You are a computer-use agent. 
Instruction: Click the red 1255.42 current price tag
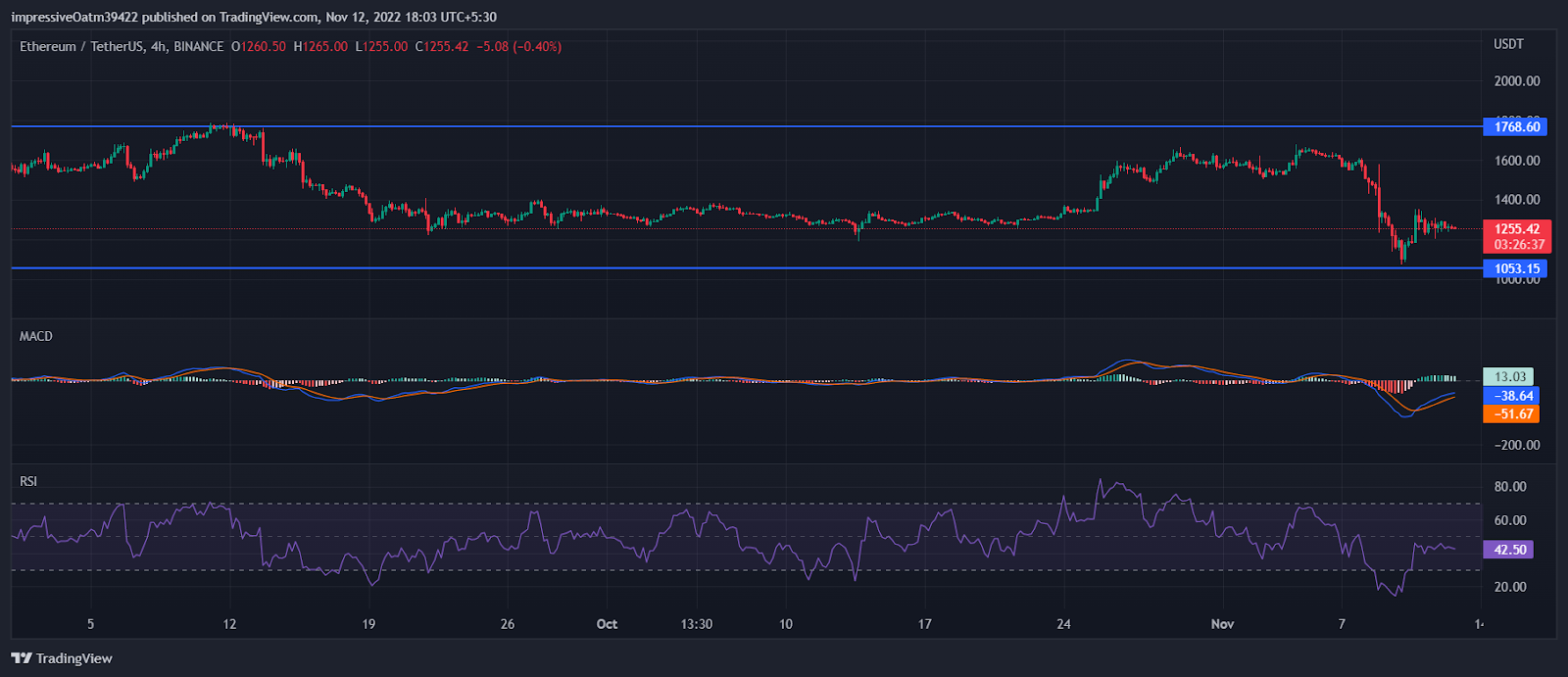coord(1516,229)
